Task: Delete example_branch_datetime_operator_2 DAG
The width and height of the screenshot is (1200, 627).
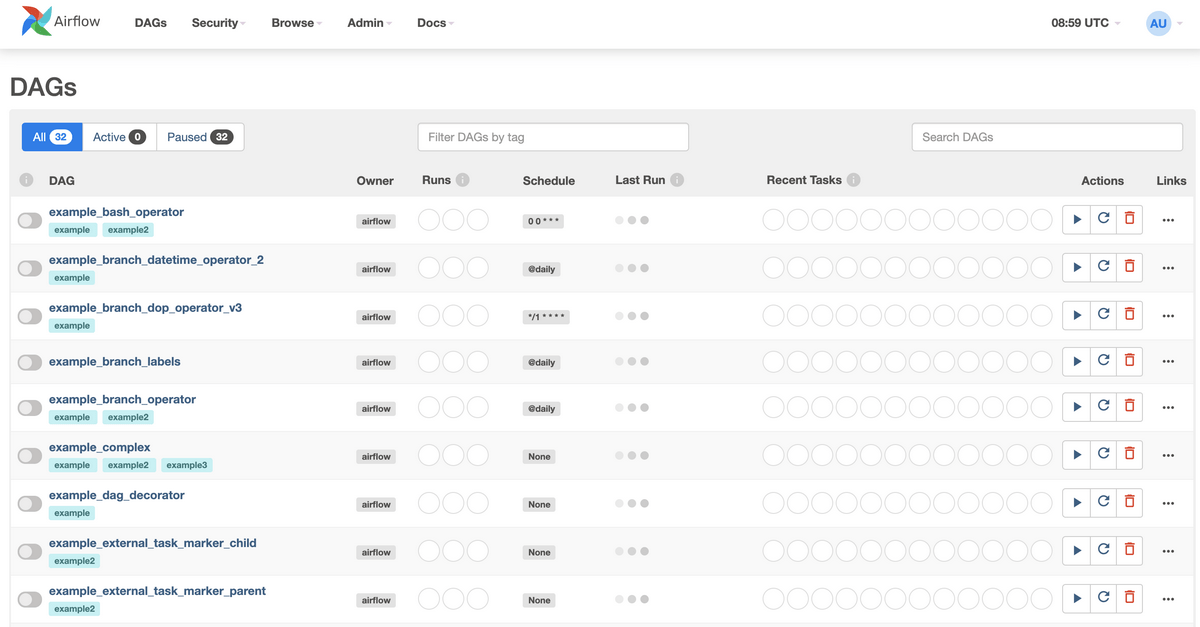Action: (x=1129, y=267)
